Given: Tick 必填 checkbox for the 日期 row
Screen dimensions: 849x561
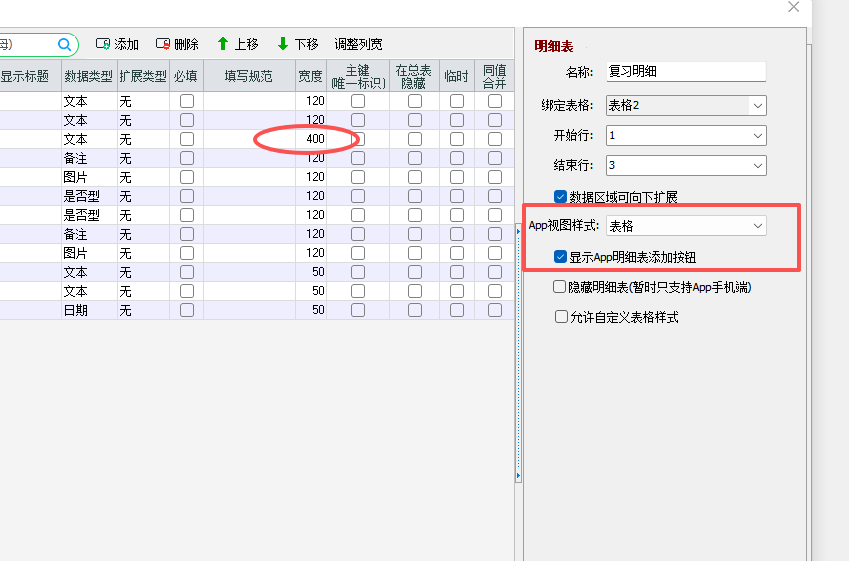Looking at the screenshot, I should coord(186,310).
